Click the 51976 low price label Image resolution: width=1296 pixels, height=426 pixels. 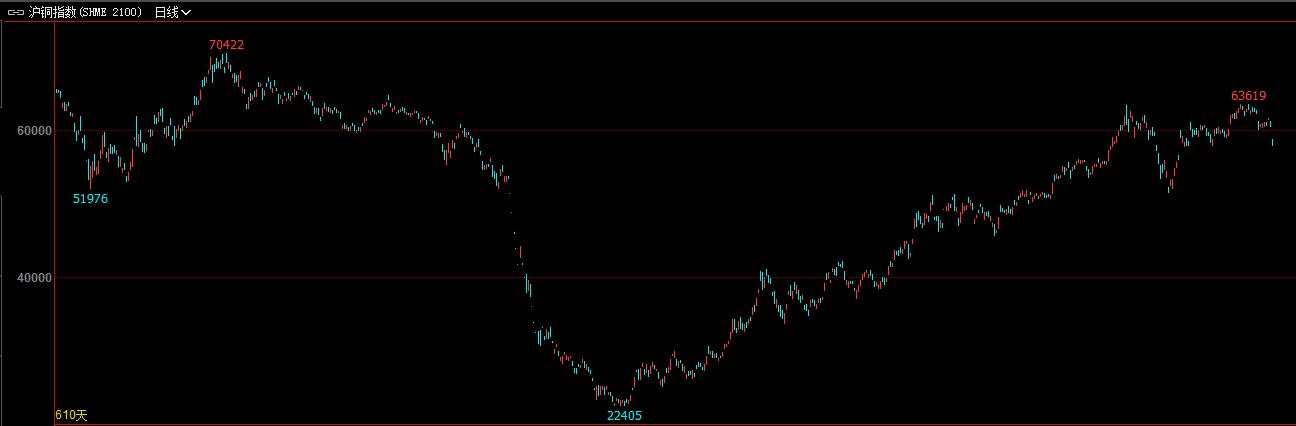(90, 199)
